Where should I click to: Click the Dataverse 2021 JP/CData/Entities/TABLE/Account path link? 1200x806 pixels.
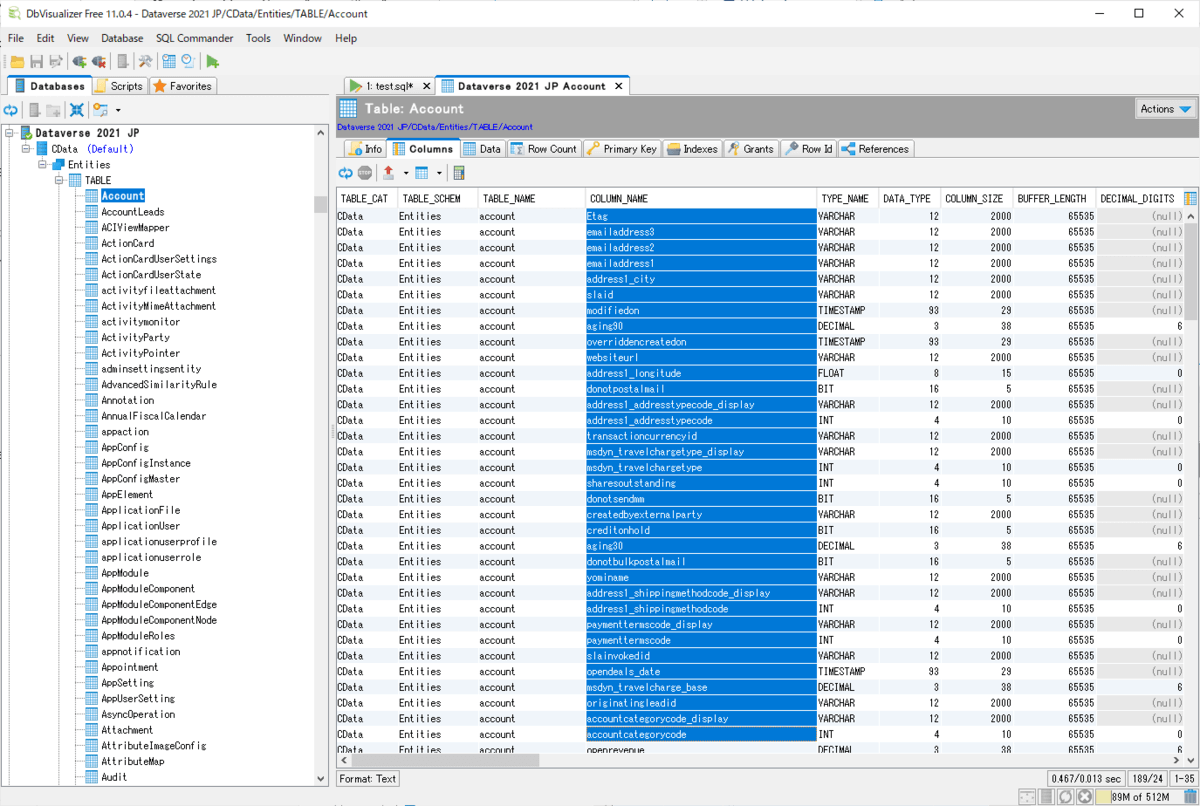coord(434,127)
